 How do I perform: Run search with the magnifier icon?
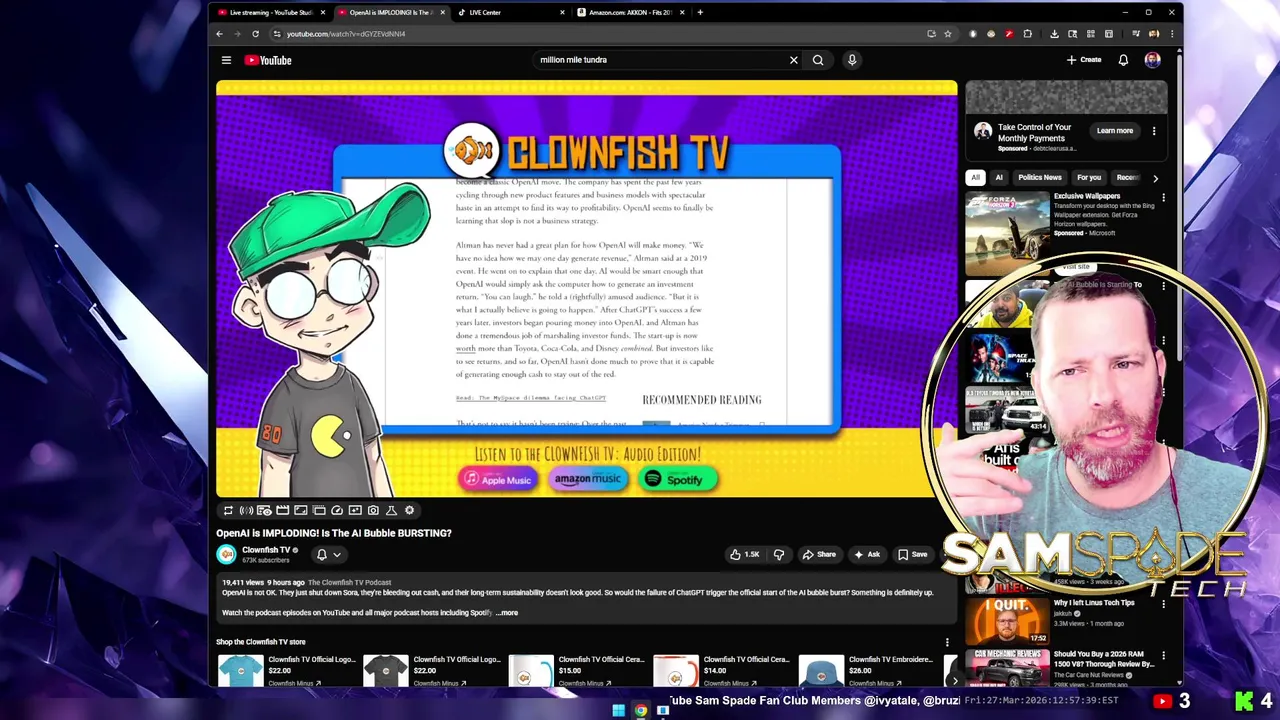coord(818,60)
